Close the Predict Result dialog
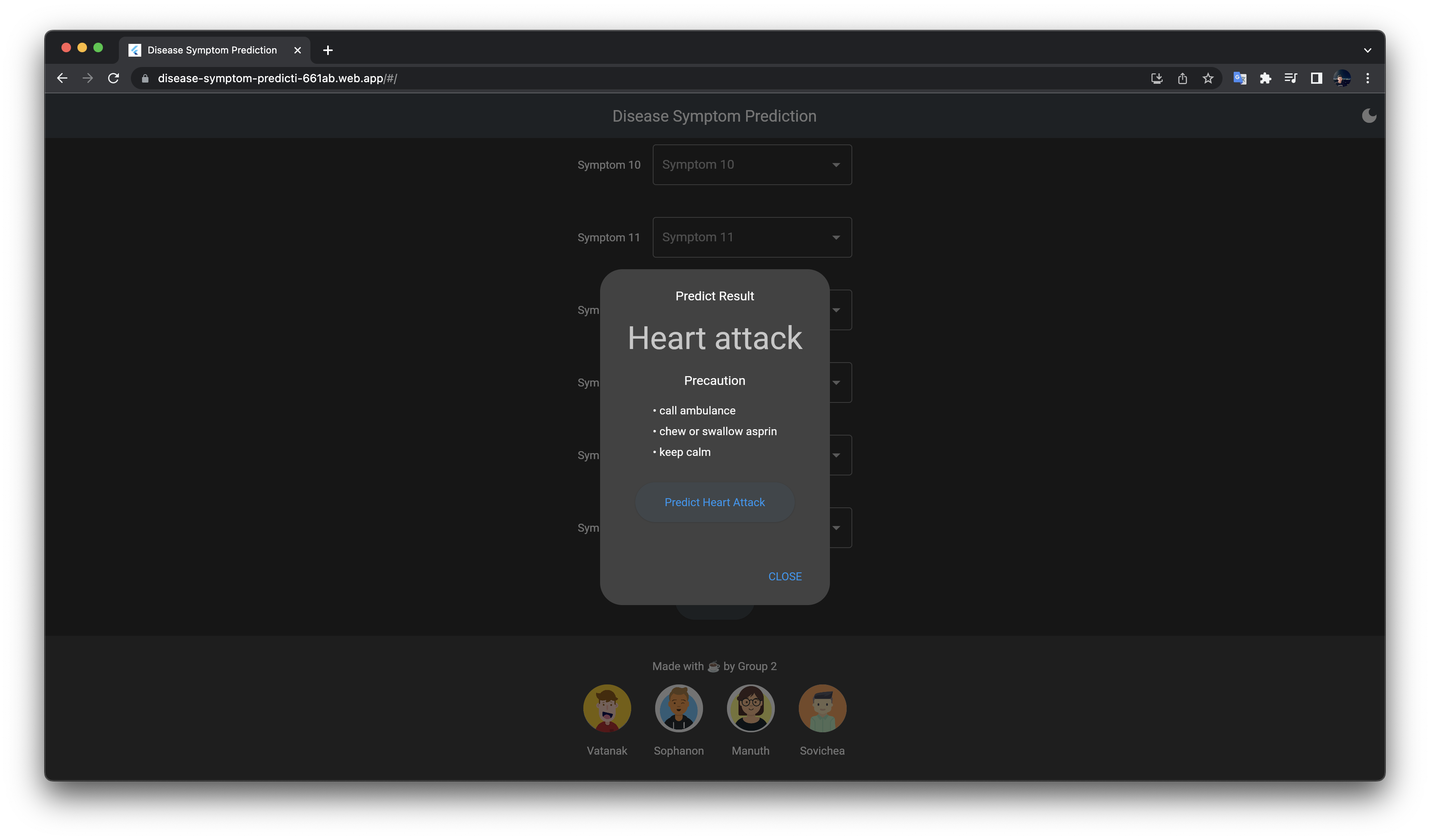The image size is (1430, 840). pos(785,576)
